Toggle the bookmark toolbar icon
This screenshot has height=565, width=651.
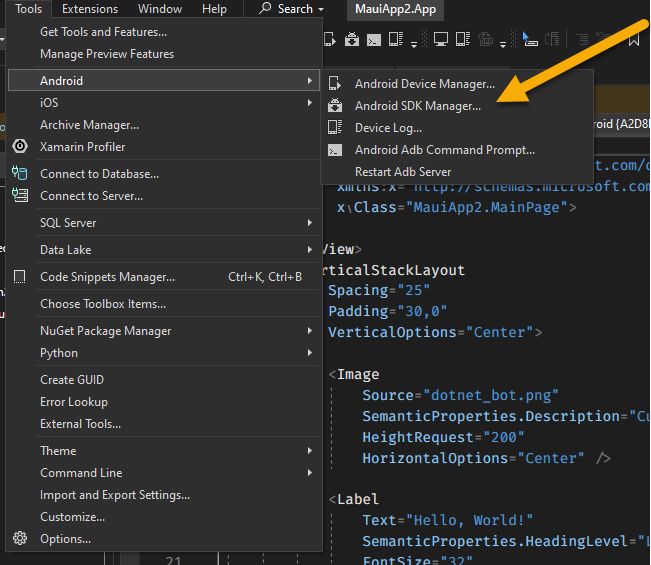click(x=634, y=40)
